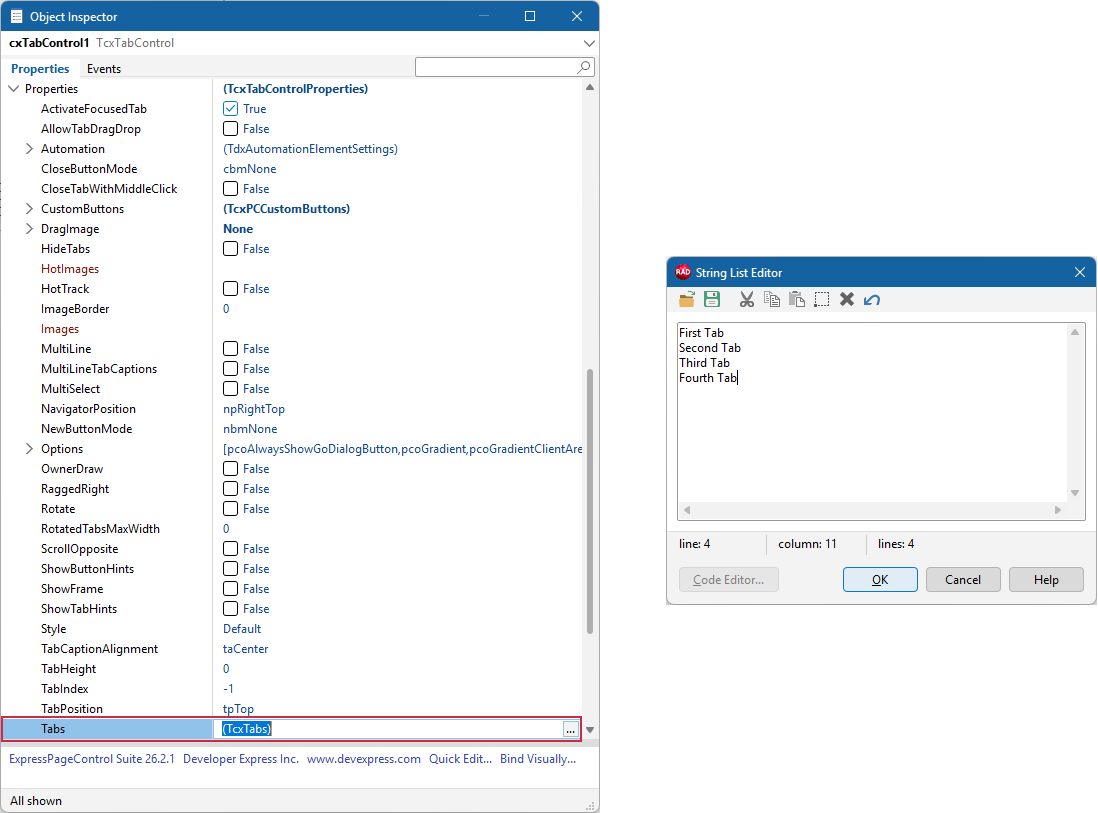Screen dimensions: 1098x813
Task: Toggle MultiLine checkbox
Action: (230, 349)
